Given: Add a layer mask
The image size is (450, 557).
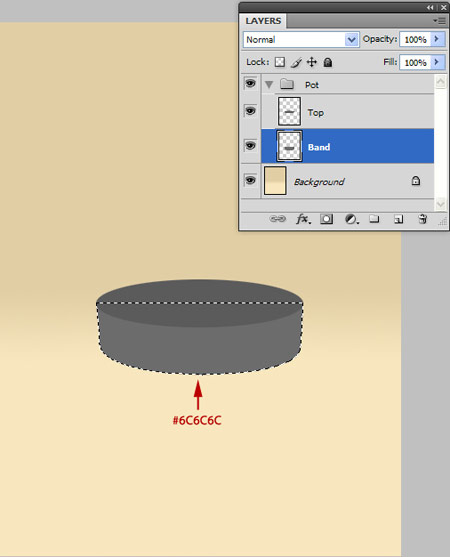Looking at the screenshot, I should coord(326,219).
